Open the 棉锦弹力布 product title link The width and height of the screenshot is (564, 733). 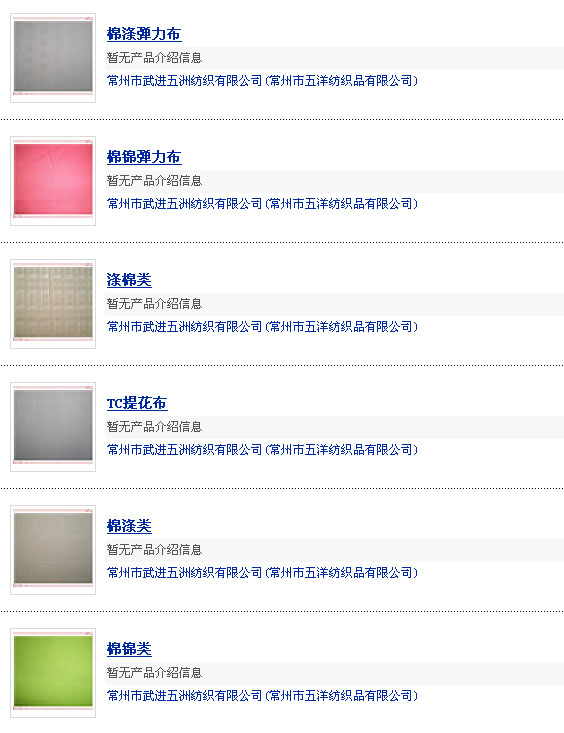144,157
